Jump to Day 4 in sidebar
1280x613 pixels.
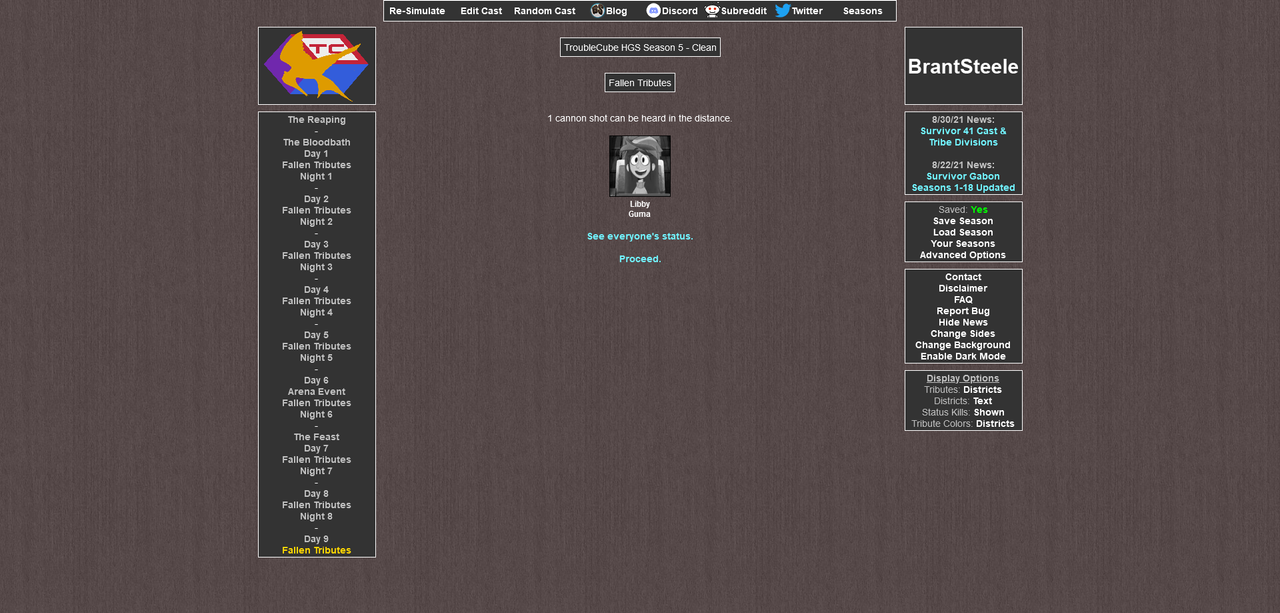click(x=317, y=290)
